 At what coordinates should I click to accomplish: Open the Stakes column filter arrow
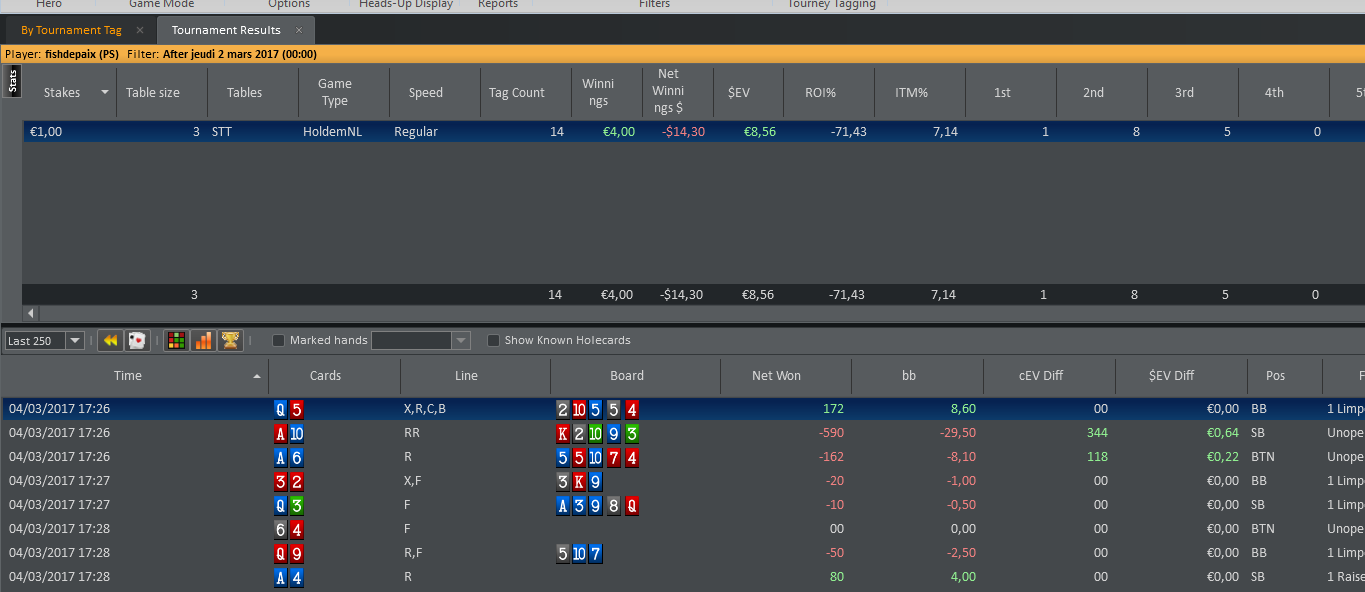pyautogui.click(x=105, y=92)
